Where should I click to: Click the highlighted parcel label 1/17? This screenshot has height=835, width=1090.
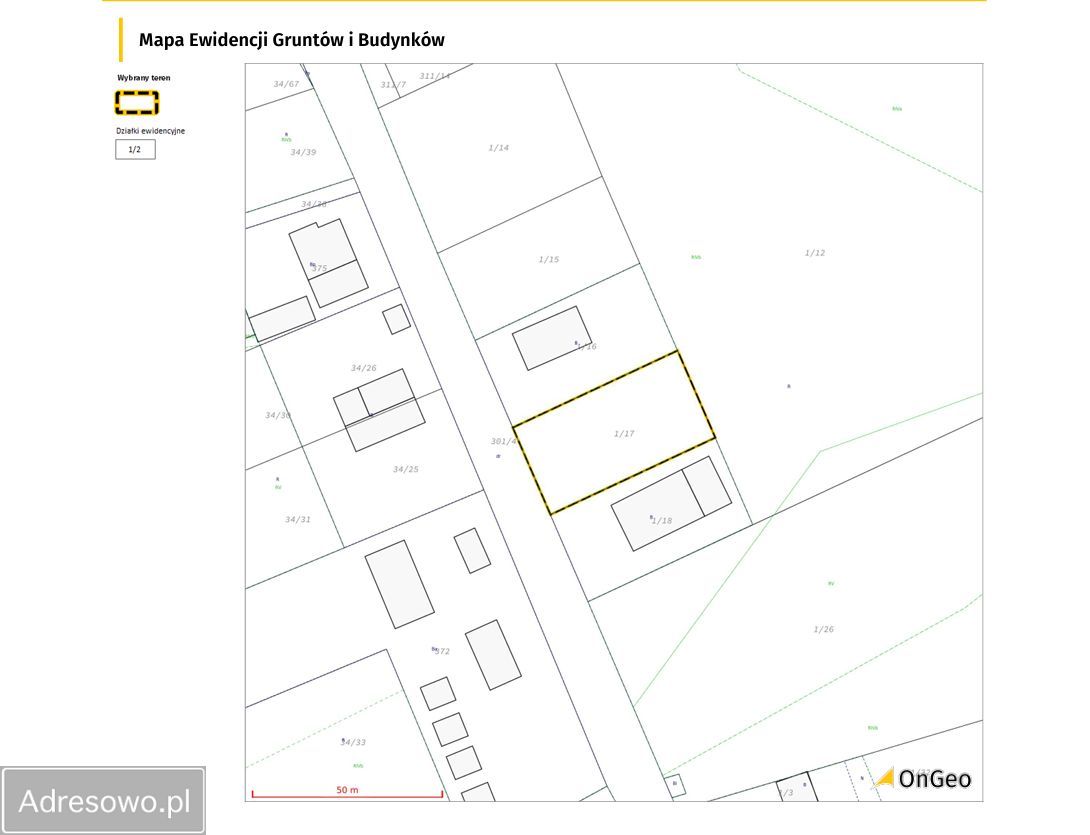[624, 433]
